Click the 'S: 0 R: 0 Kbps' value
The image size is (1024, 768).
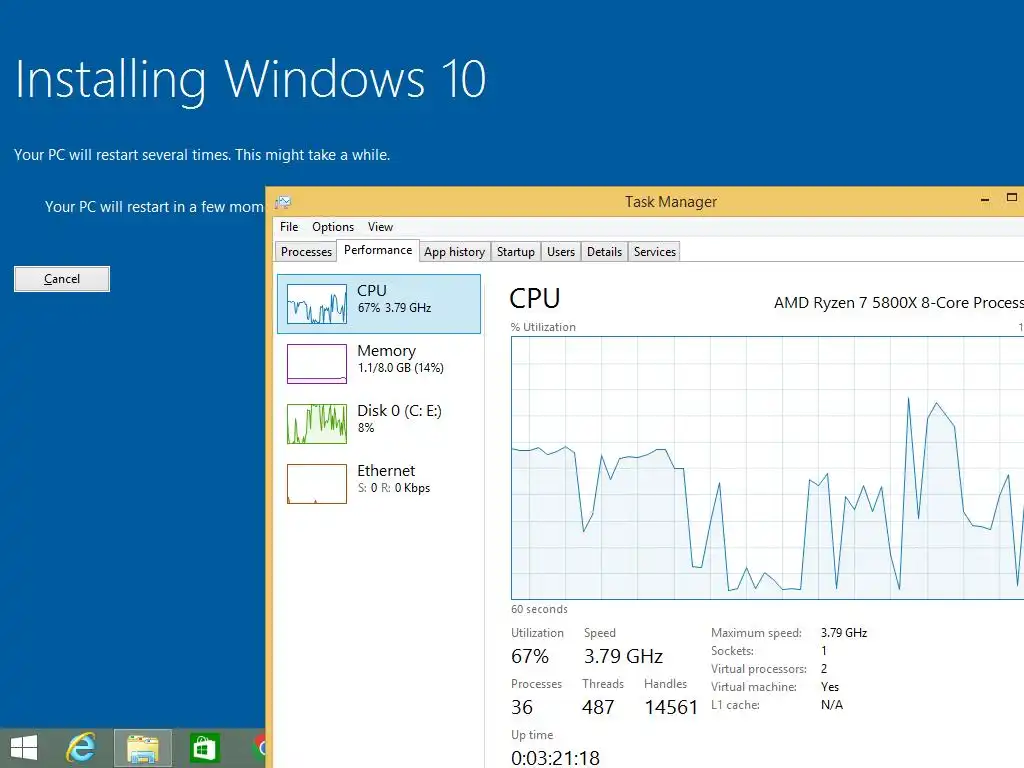click(x=394, y=488)
